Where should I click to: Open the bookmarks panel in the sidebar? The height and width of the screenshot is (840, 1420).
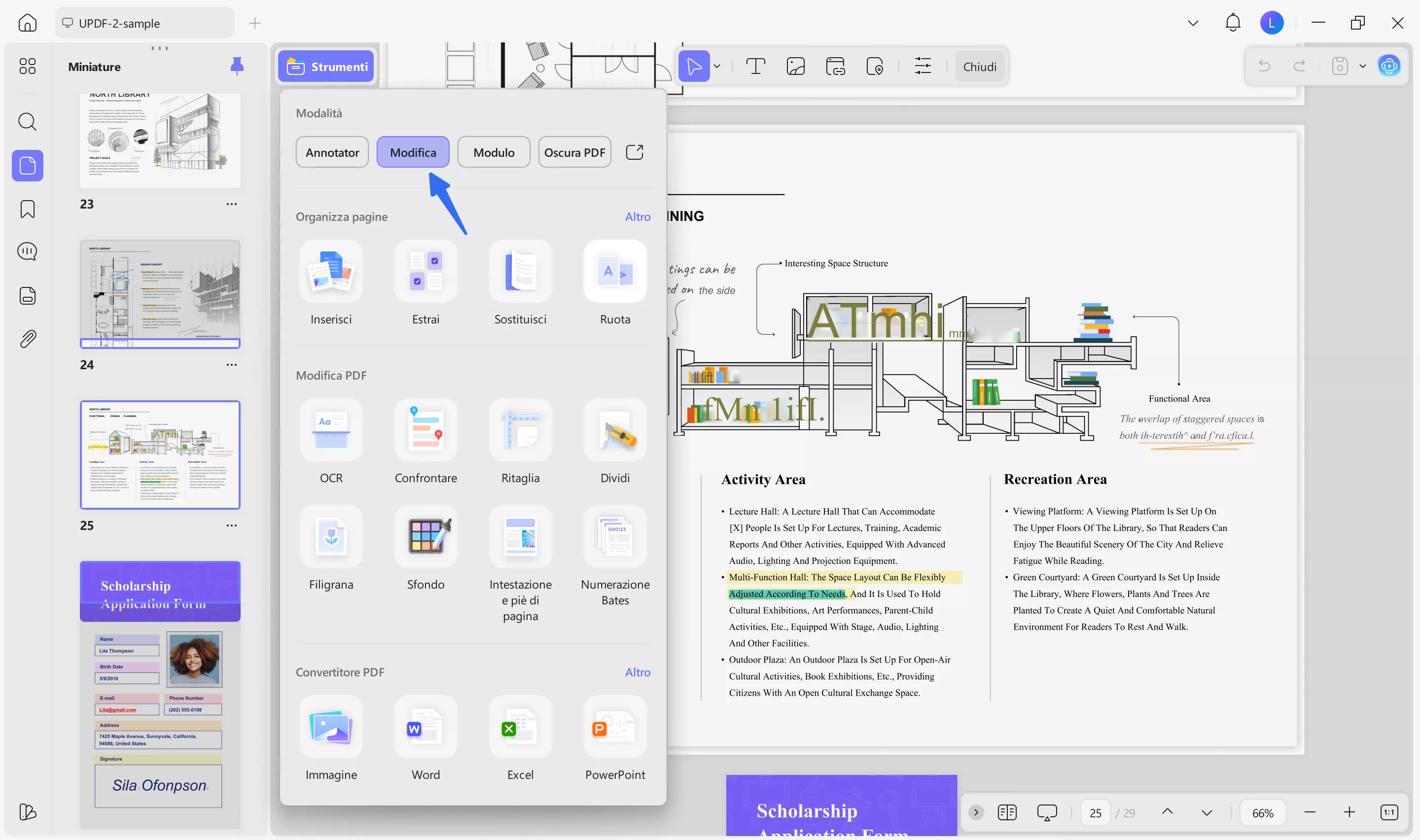[27, 209]
